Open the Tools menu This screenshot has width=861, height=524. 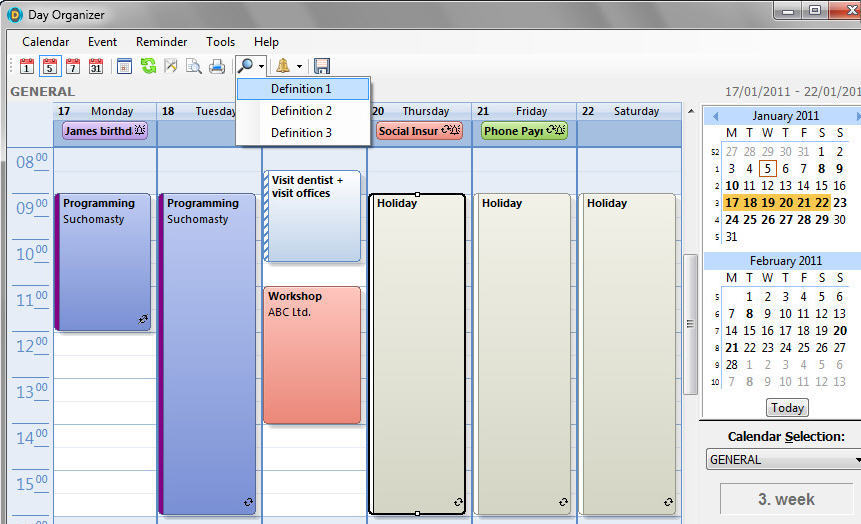(x=220, y=42)
